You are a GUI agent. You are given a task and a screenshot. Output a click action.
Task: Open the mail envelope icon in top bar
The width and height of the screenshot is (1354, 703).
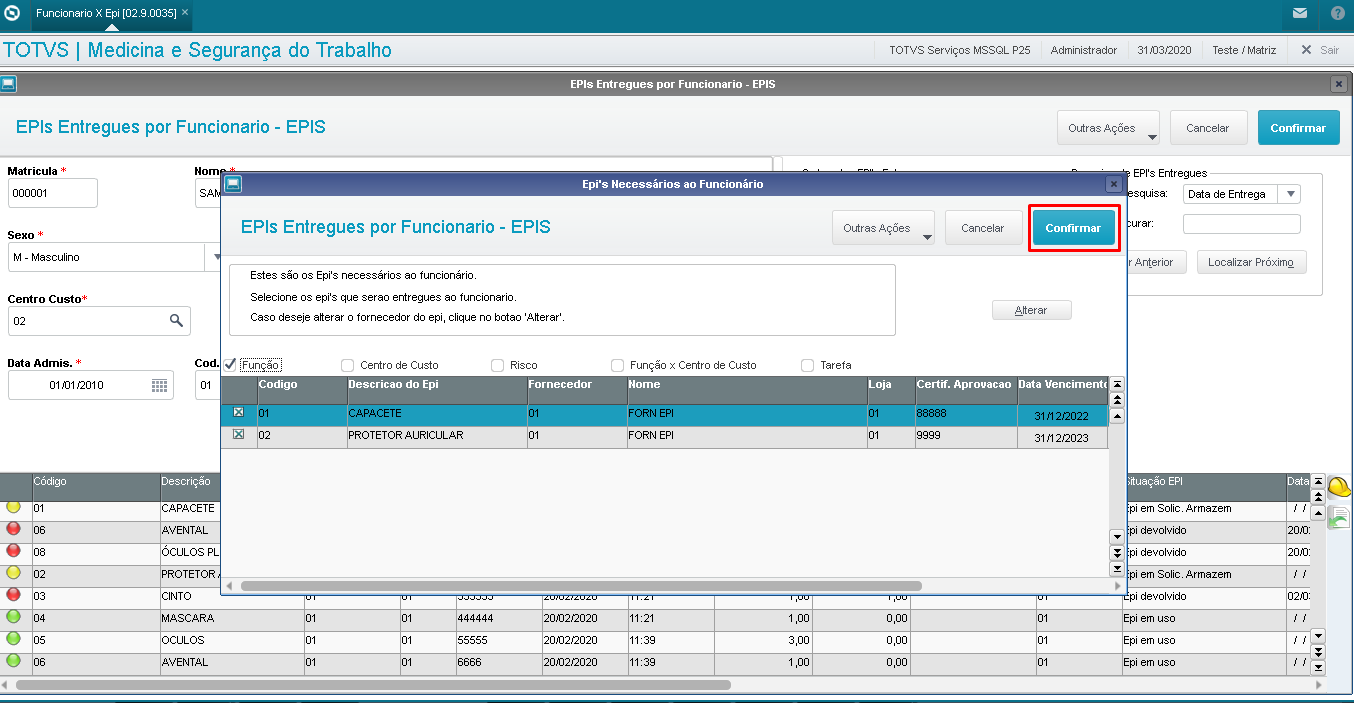[1299, 14]
